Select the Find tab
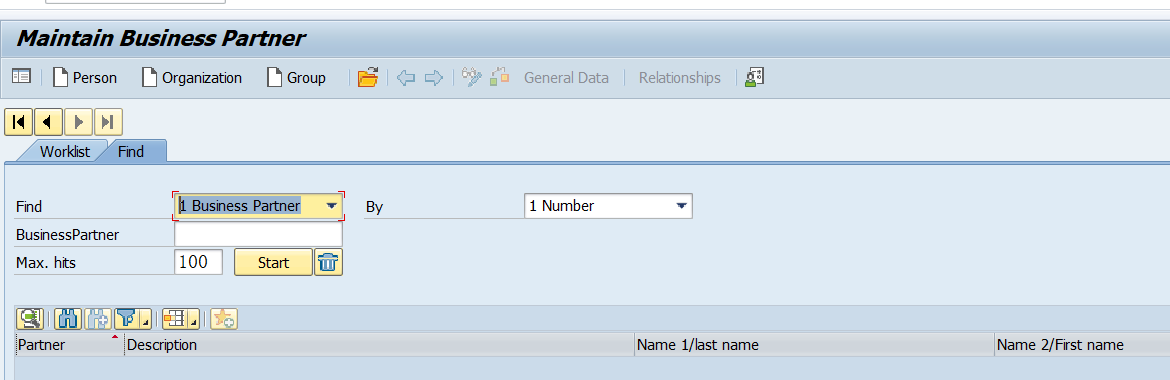The height and width of the screenshot is (380, 1170). [131, 152]
